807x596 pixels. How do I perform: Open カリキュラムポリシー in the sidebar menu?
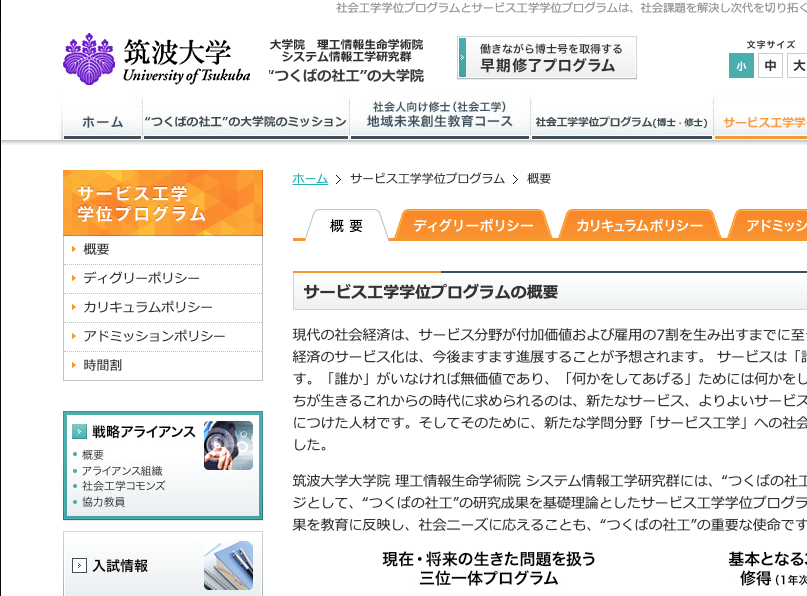coord(163,307)
